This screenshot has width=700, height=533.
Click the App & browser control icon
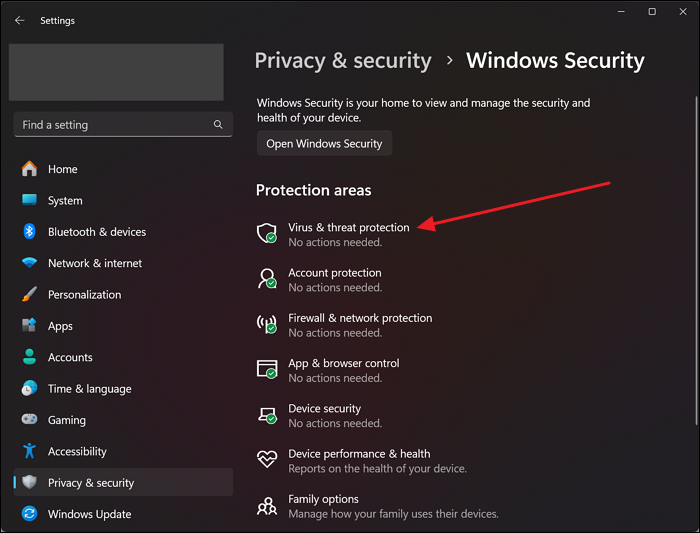point(267,370)
